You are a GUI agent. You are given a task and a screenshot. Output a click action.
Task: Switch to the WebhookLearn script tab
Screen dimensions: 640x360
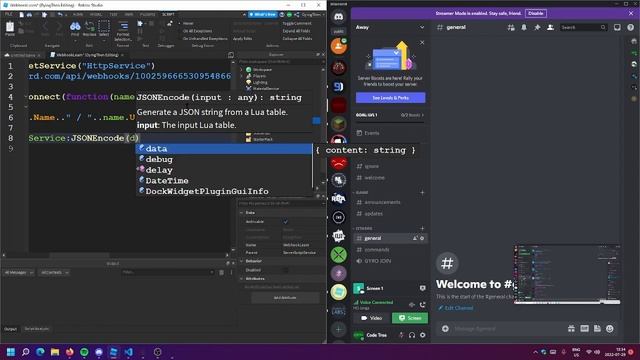pos(87,55)
